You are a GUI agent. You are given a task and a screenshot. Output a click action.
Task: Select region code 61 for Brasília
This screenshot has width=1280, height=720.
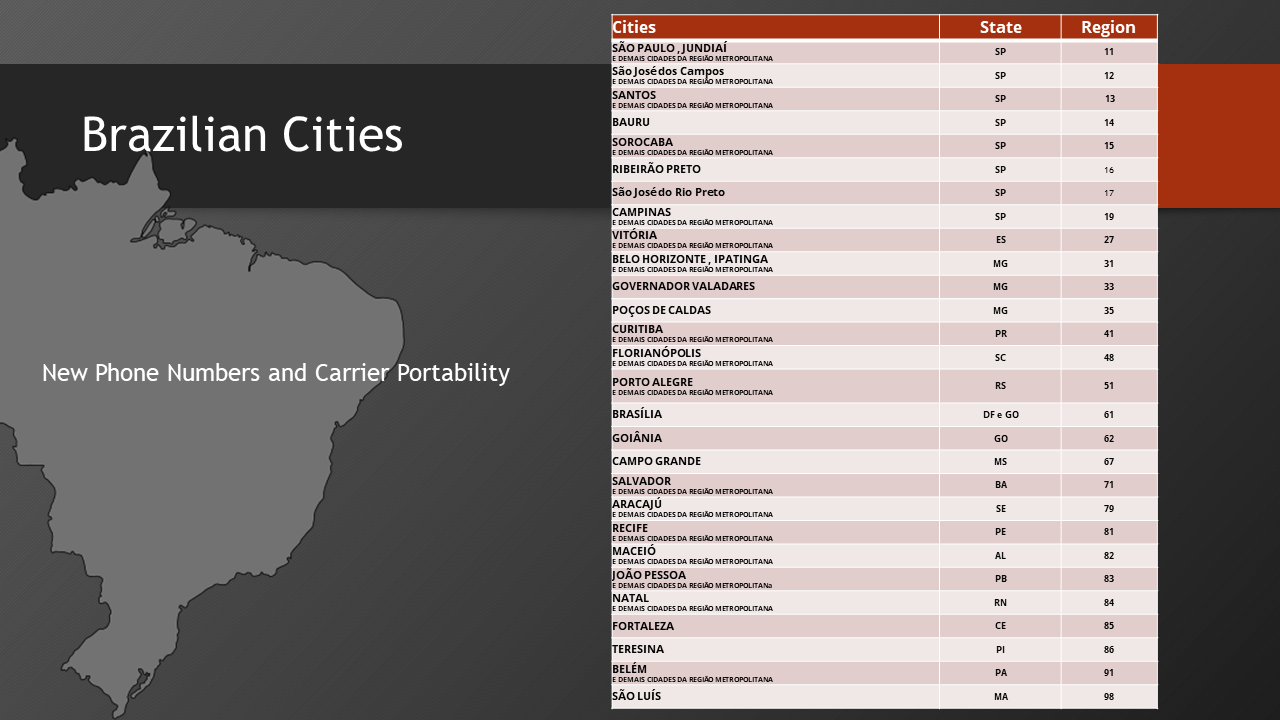click(x=1108, y=414)
